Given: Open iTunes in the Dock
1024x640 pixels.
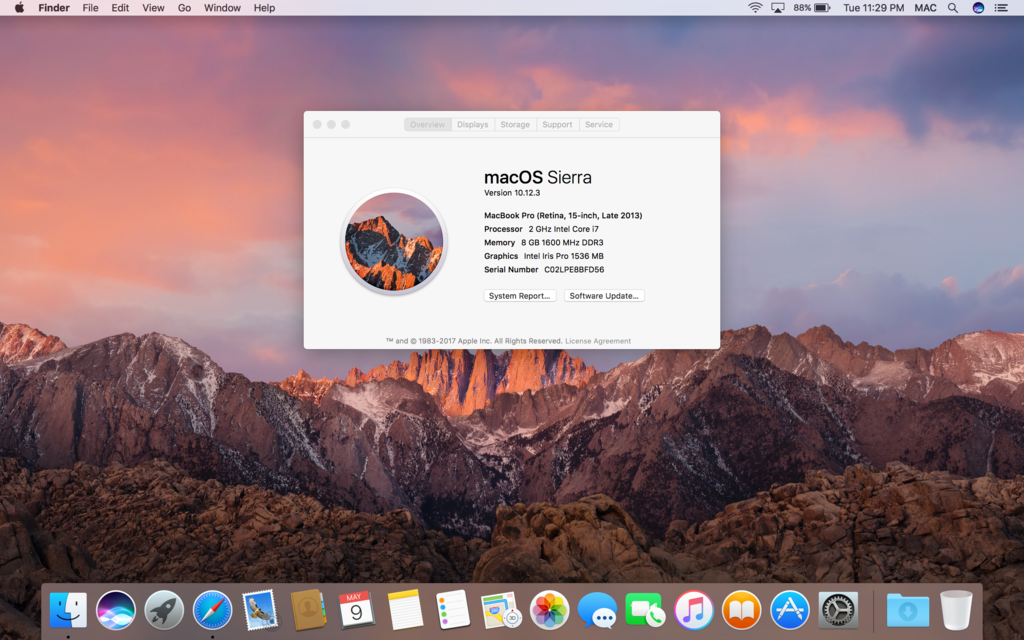Looking at the screenshot, I should coord(694,610).
